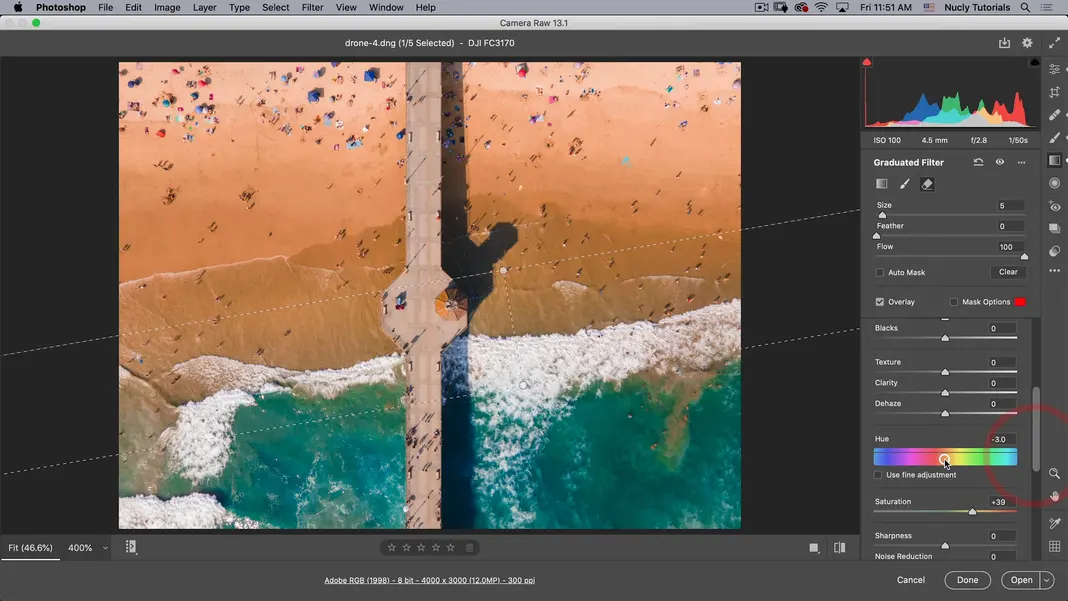This screenshot has height=601, width=1068.
Task: Click the Hue rainbow slider bar
Action: pyautogui.click(x=945, y=457)
